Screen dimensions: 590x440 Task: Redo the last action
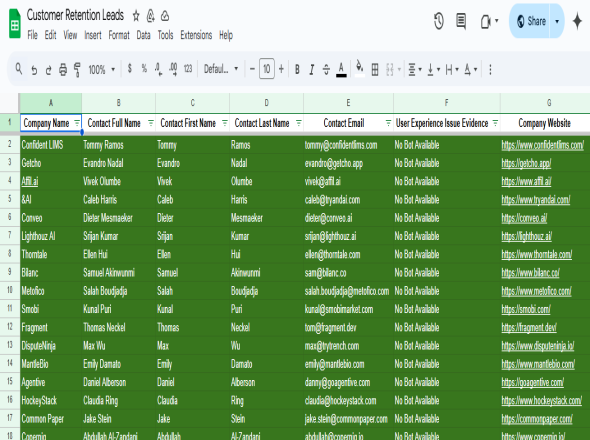[49, 70]
